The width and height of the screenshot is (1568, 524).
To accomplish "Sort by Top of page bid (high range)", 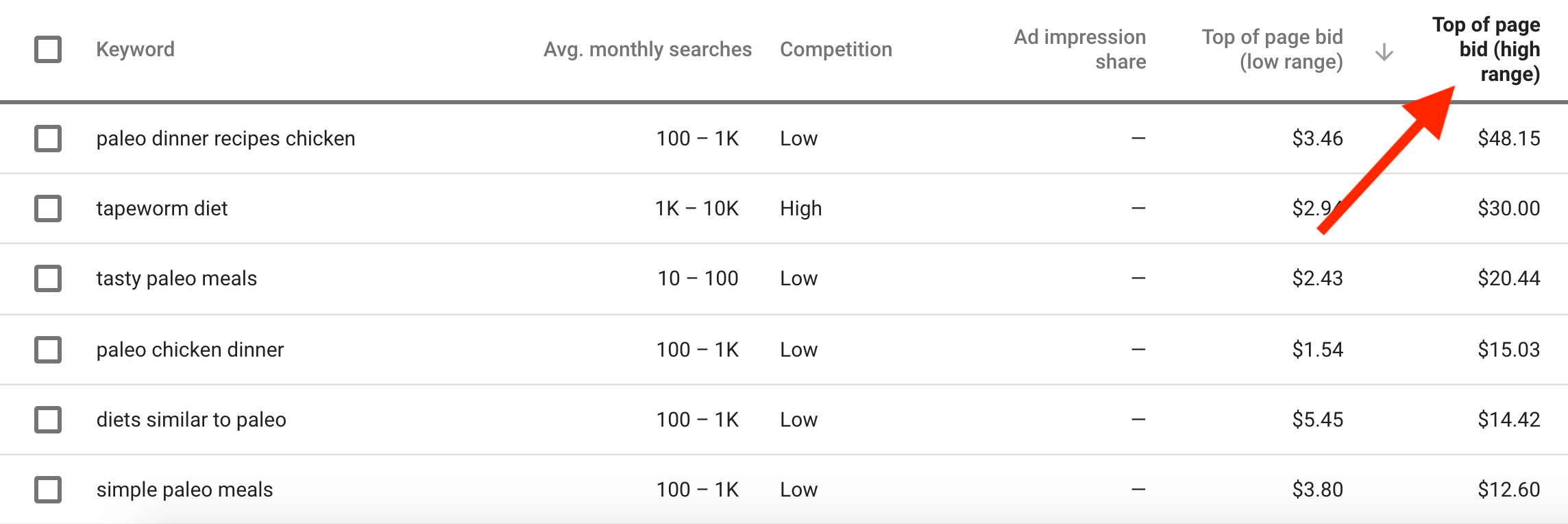I will 1486,49.
